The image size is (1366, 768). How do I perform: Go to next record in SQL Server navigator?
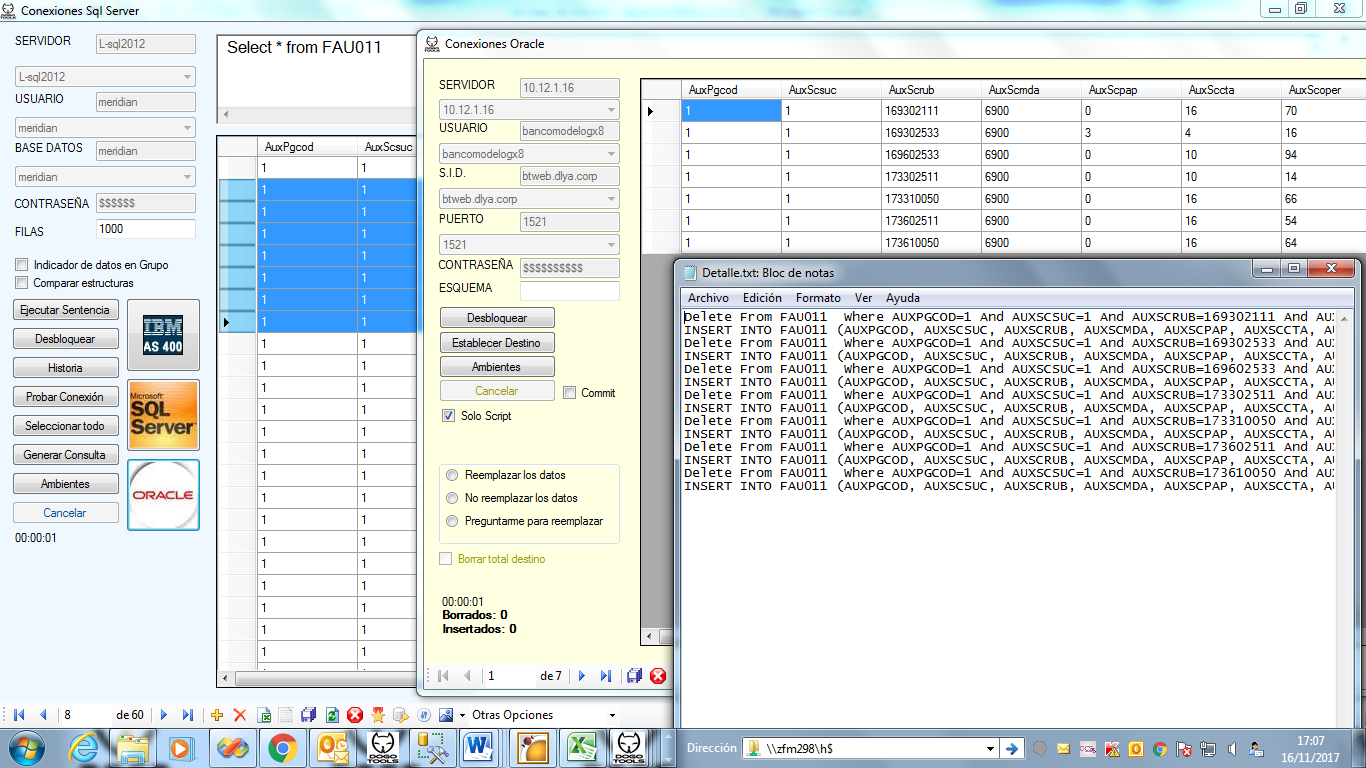[x=164, y=715]
